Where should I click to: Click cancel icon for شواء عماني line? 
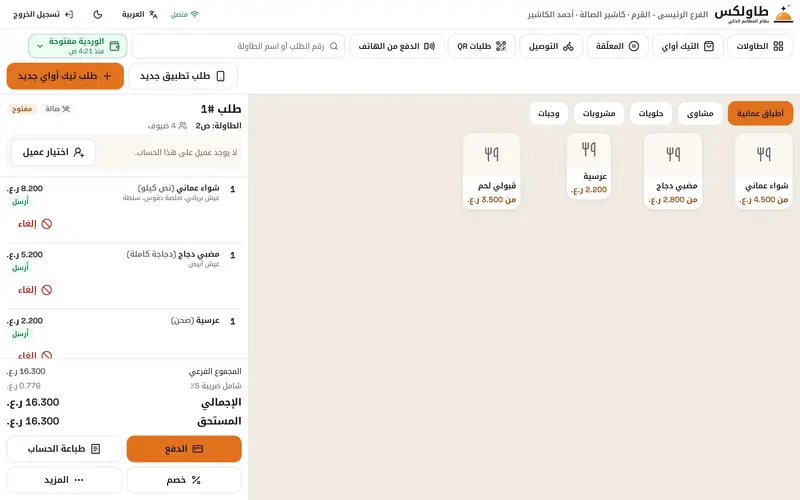pos(46,224)
